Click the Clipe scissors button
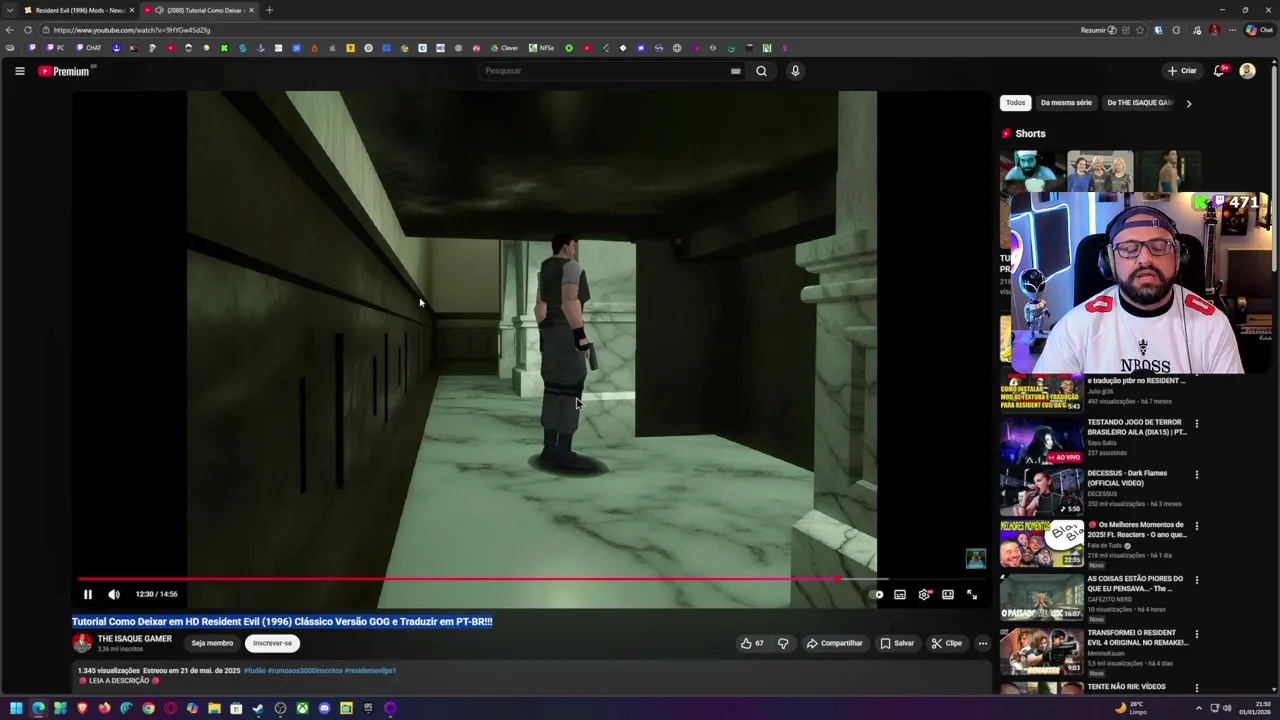The image size is (1280, 720). [x=946, y=643]
